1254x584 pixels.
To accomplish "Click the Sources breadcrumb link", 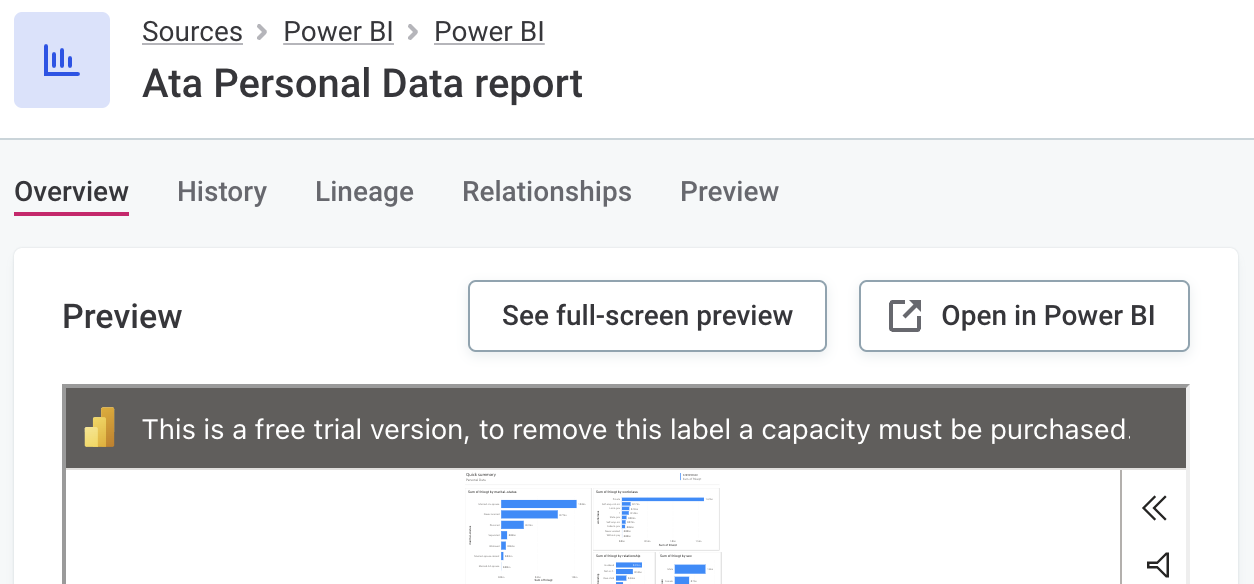I will (192, 32).
